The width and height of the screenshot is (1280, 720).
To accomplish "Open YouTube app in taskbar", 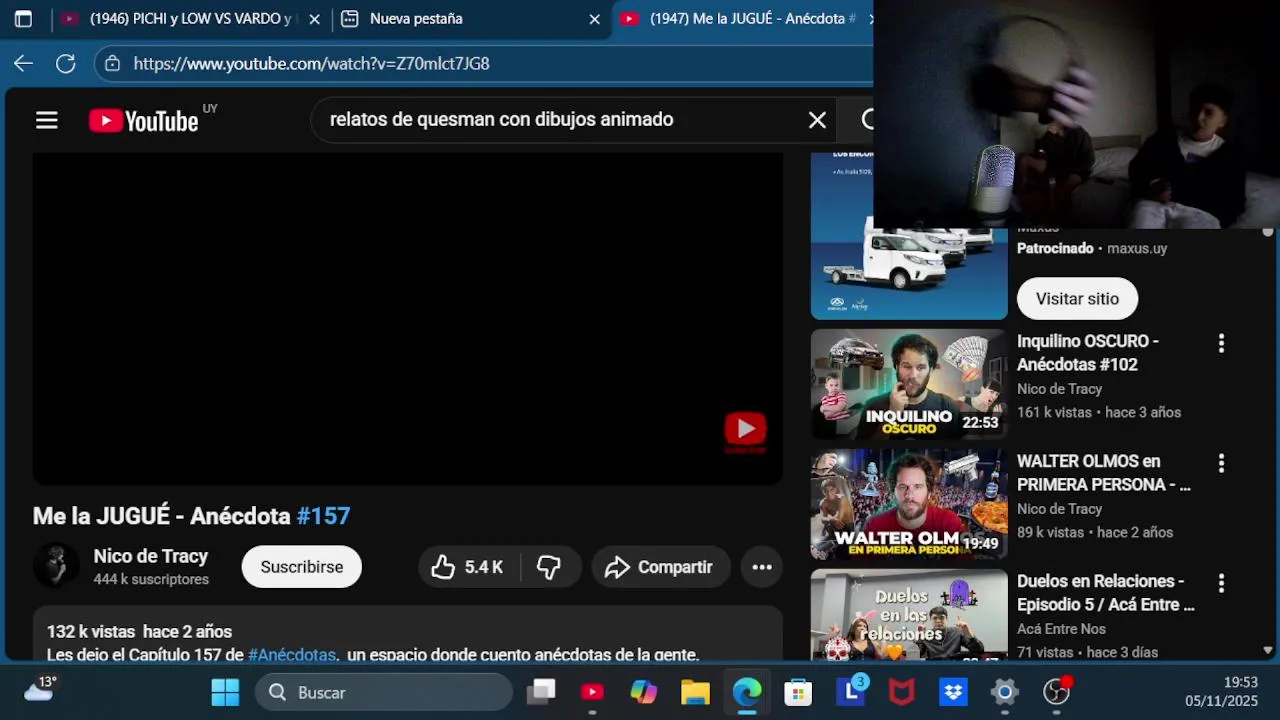I will pyautogui.click(x=593, y=692).
